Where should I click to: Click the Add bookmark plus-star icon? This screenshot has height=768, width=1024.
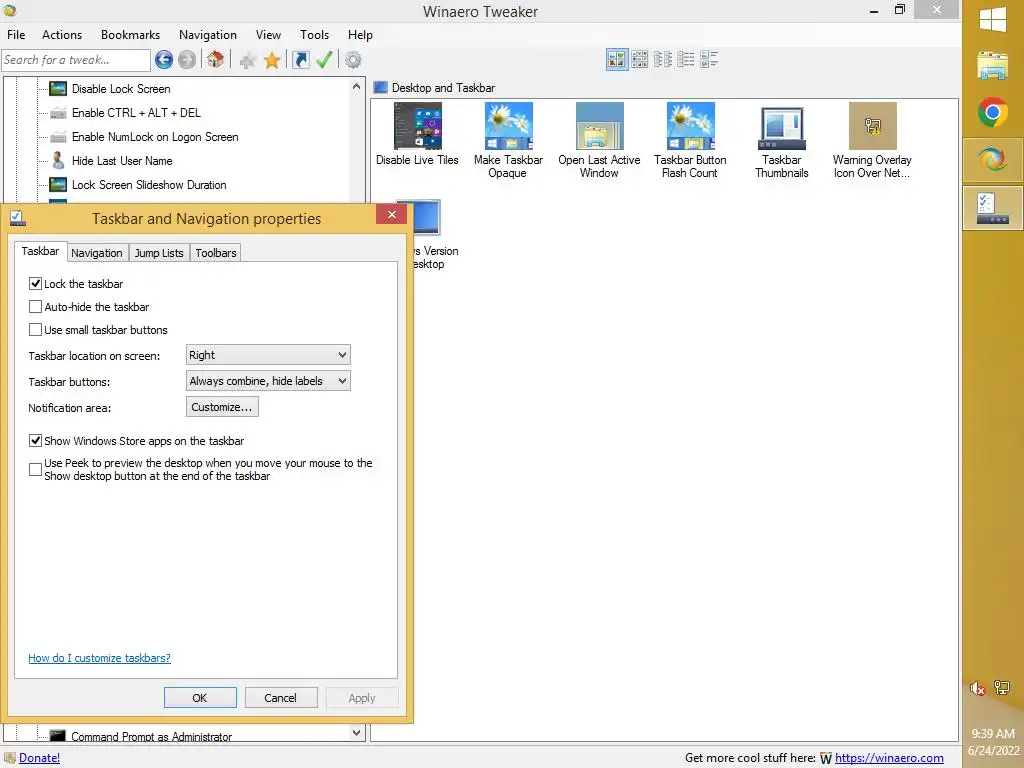248,61
